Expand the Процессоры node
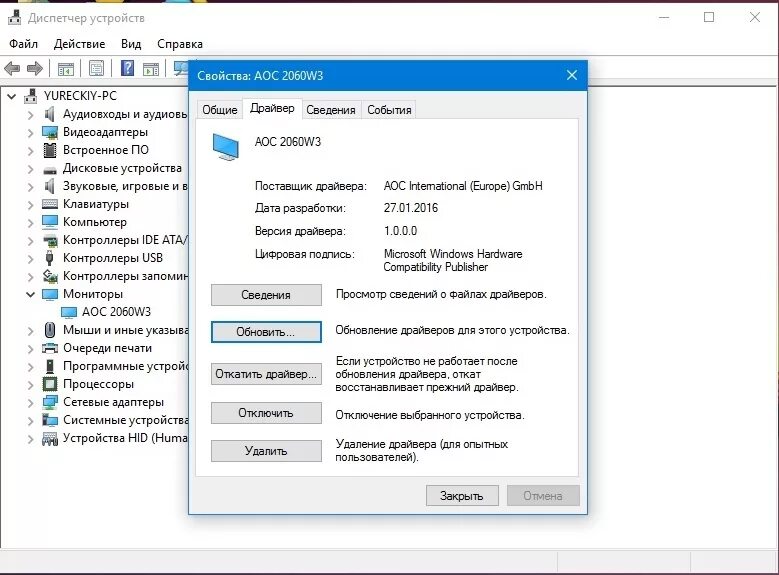The image size is (779, 575). [30, 385]
